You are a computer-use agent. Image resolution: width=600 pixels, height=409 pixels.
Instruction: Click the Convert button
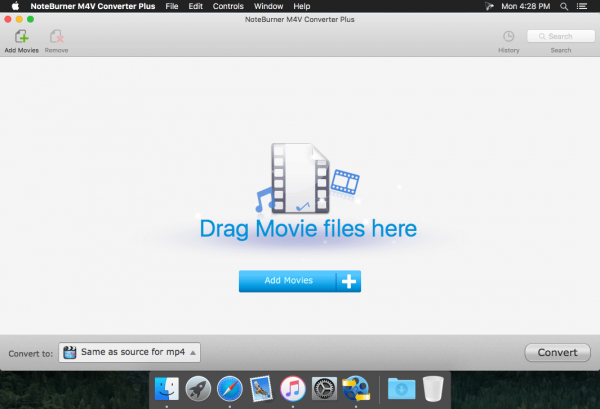point(557,352)
